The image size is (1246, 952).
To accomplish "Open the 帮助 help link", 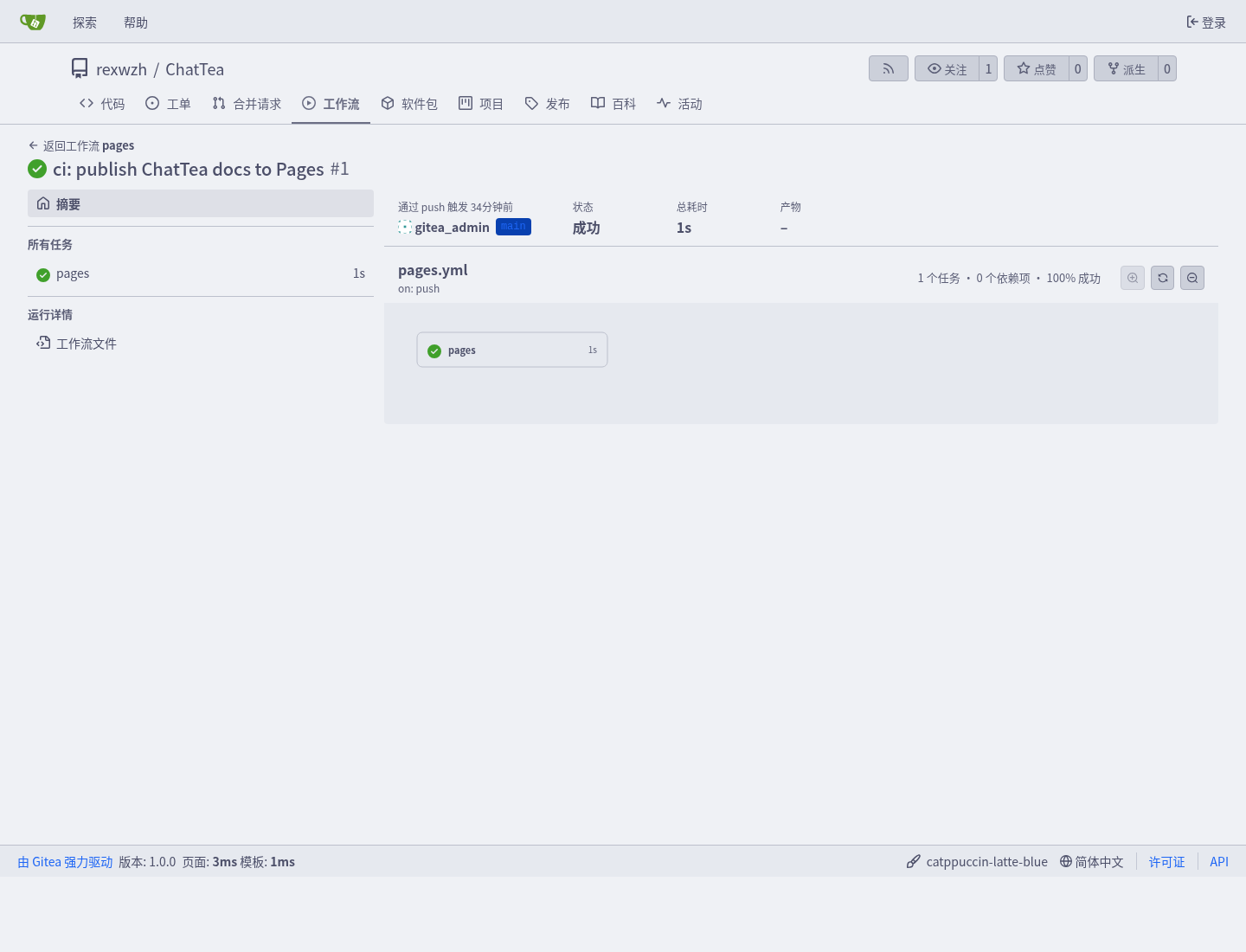I will coord(136,23).
